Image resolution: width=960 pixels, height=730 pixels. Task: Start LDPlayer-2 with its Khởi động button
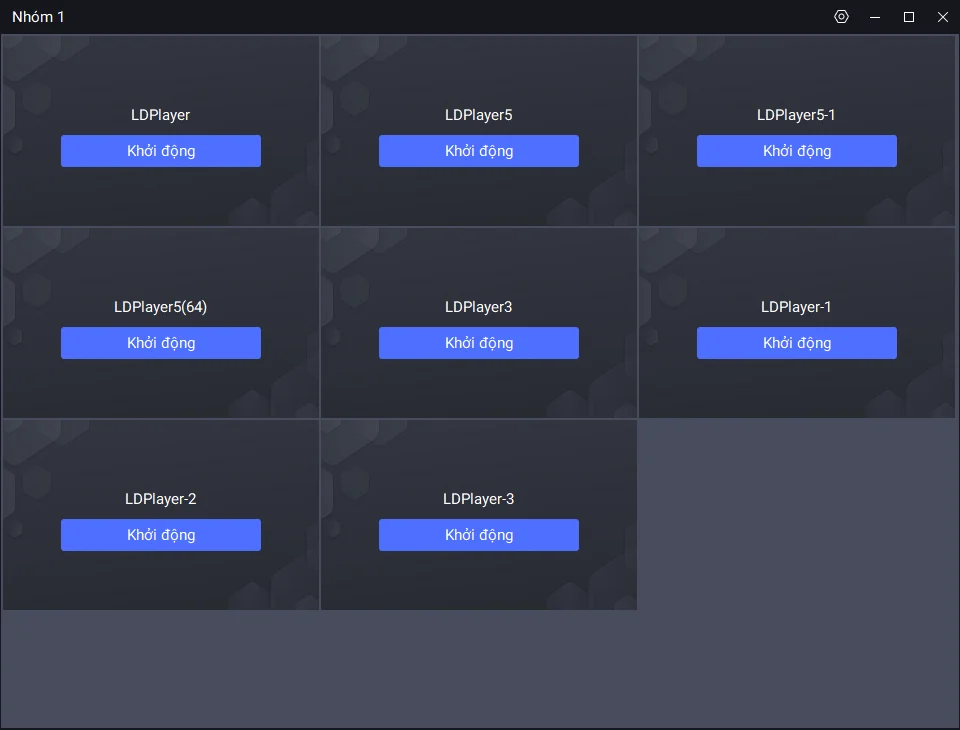161,535
